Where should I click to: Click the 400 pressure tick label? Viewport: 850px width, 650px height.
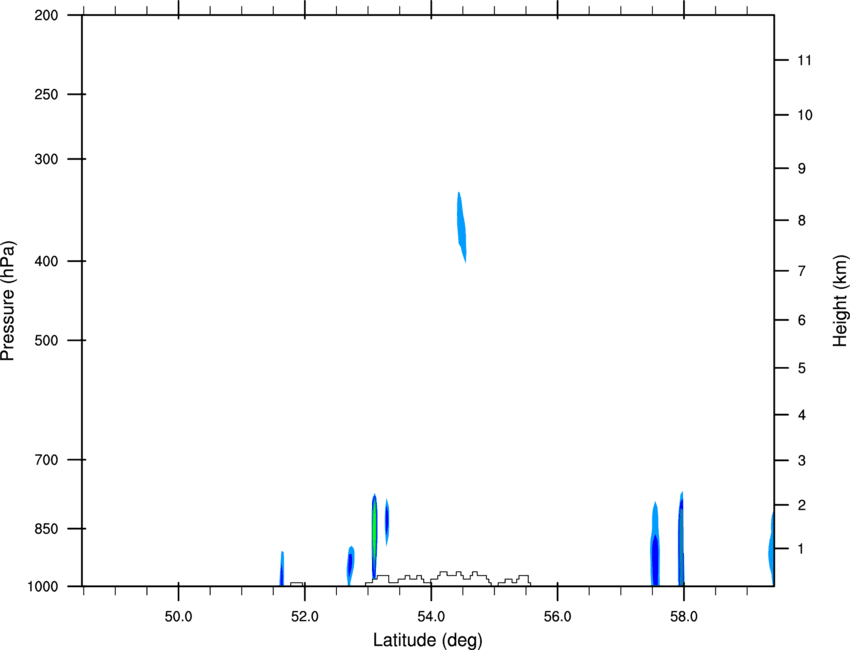pyautogui.click(x=46, y=261)
